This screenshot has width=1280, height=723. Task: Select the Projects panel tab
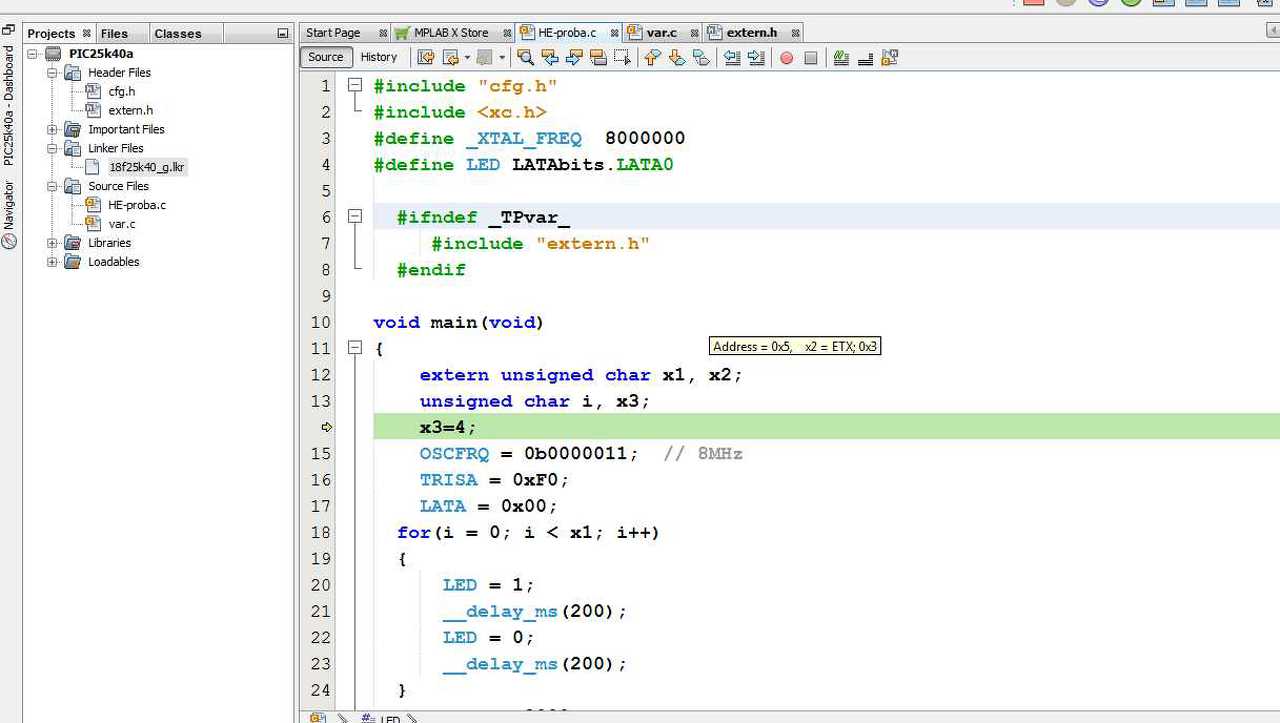pos(51,34)
